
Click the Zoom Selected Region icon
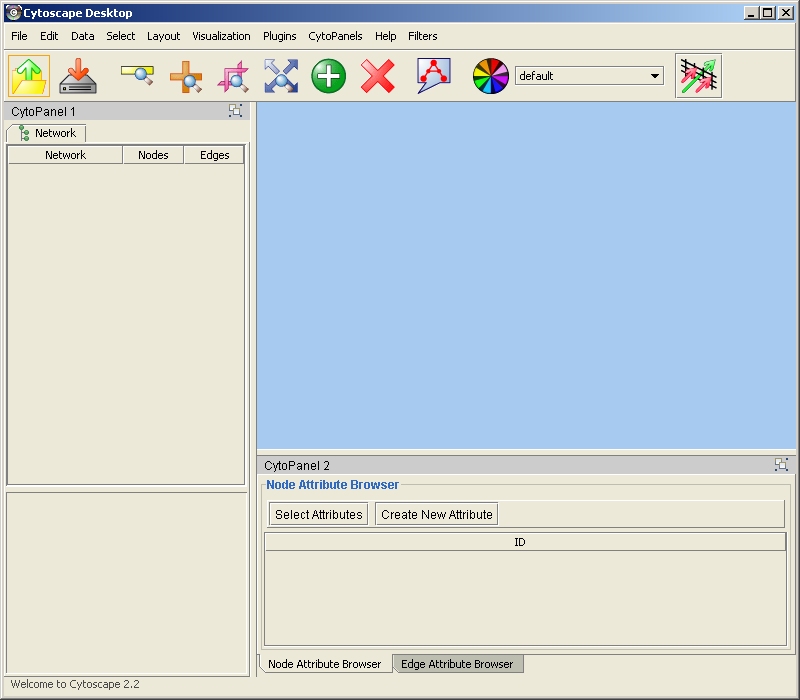[233, 76]
